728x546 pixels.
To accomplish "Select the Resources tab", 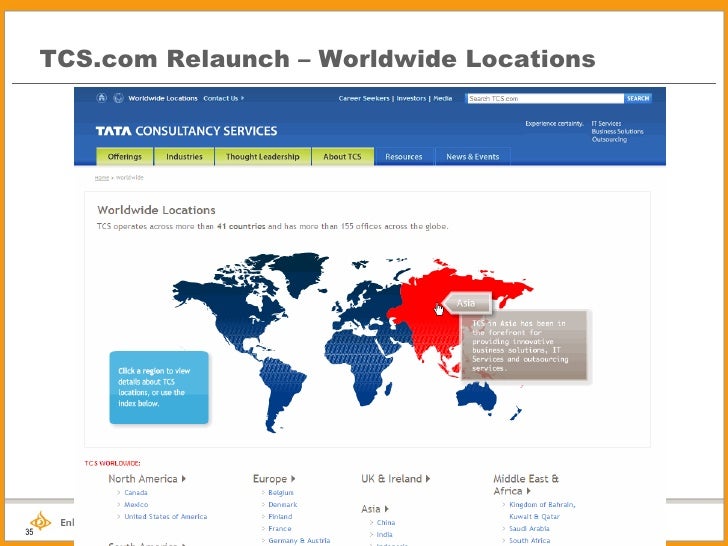I will click(404, 156).
